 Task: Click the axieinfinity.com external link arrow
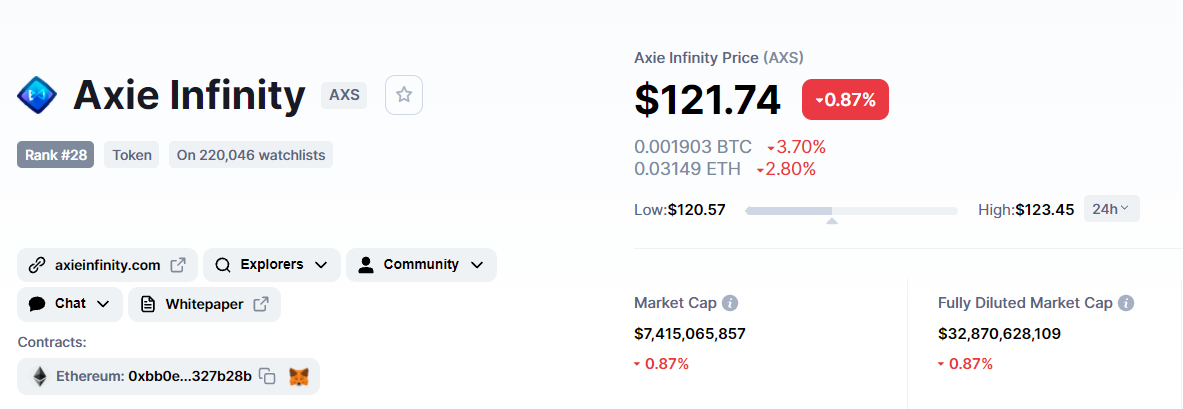coord(178,265)
